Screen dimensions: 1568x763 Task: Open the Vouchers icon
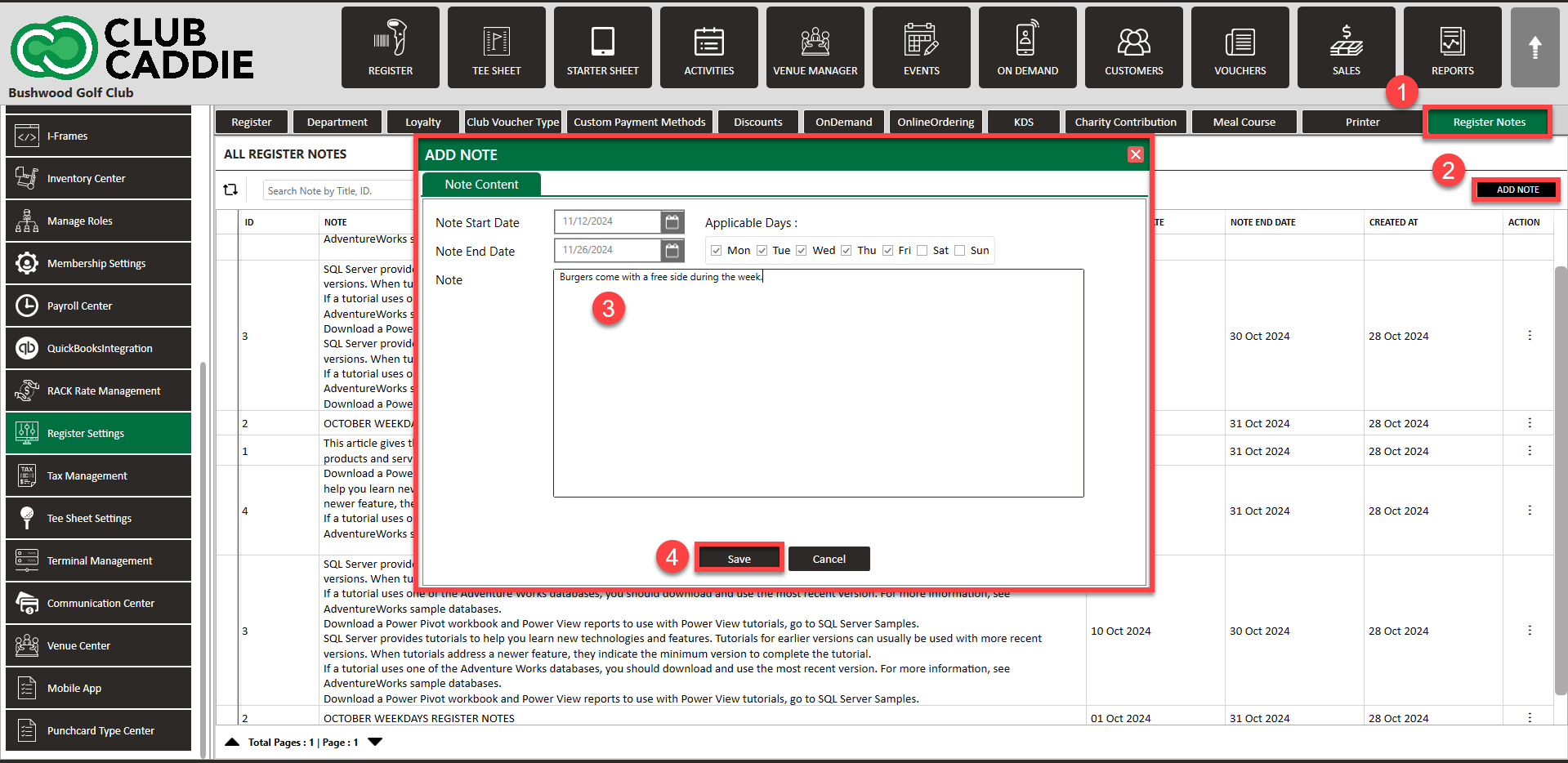pyautogui.click(x=1240, y=42)
